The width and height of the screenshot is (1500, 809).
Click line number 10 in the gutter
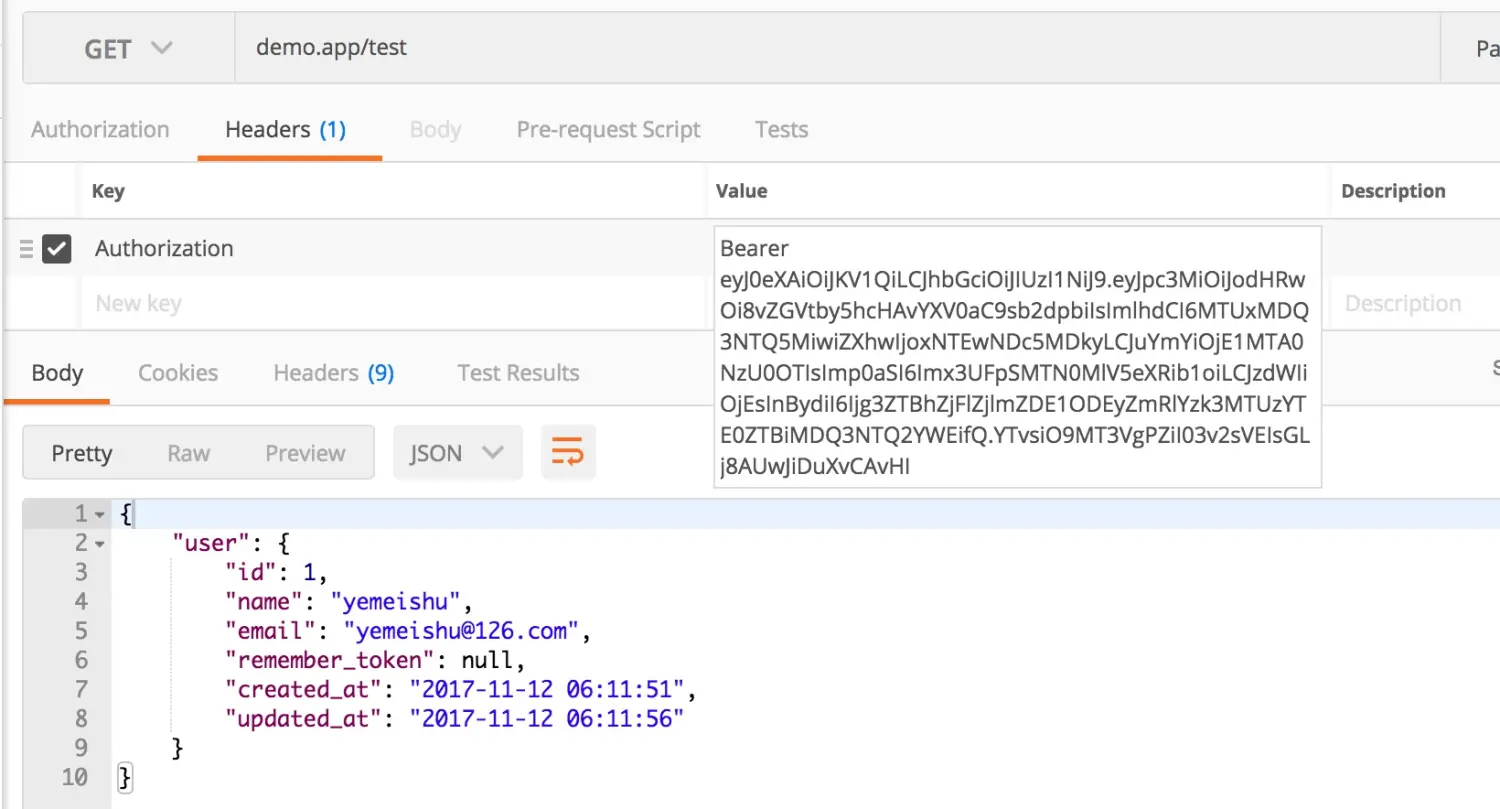pos(75,777)
